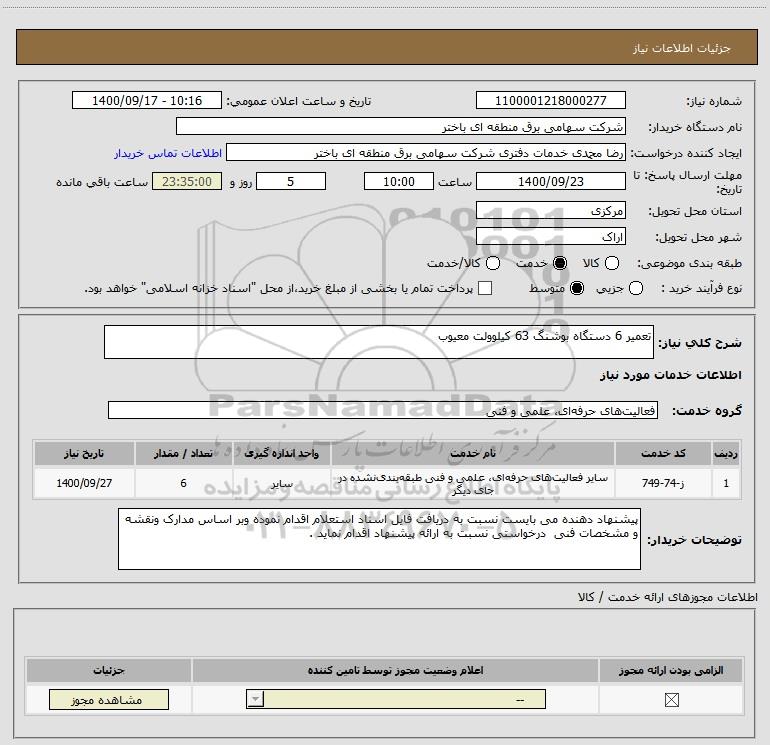Viewport: 770px width, 745px height.
Task: Click the request creator name field
Action: pyautogui.click(x=426, y=152)
